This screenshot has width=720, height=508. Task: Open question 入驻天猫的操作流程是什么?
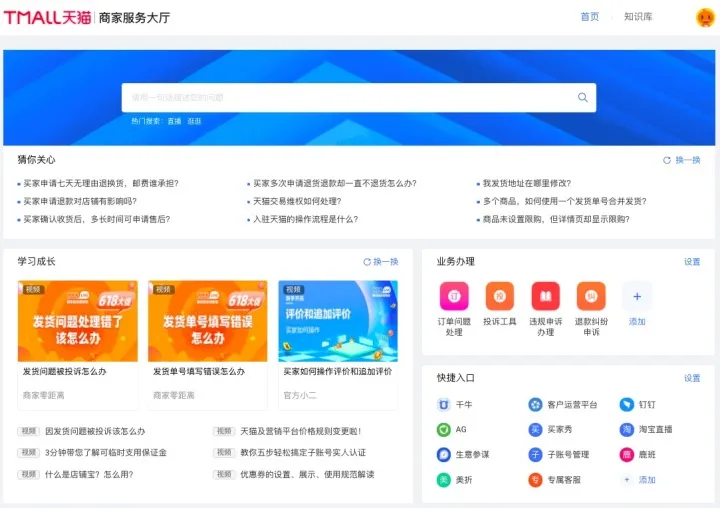pyautogui.click(x=305, y=219)
